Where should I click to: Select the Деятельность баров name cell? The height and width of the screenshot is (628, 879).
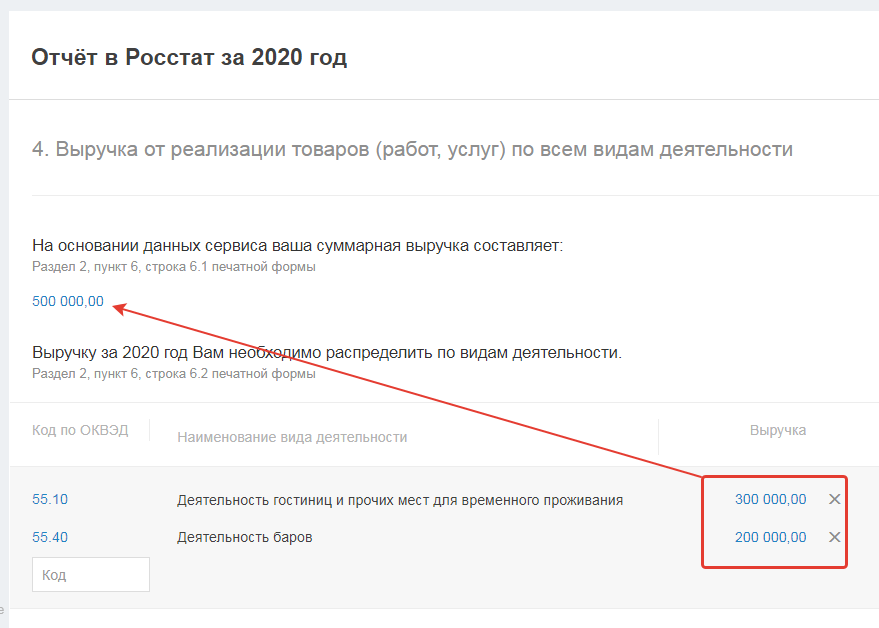click(x=244, y=537)
